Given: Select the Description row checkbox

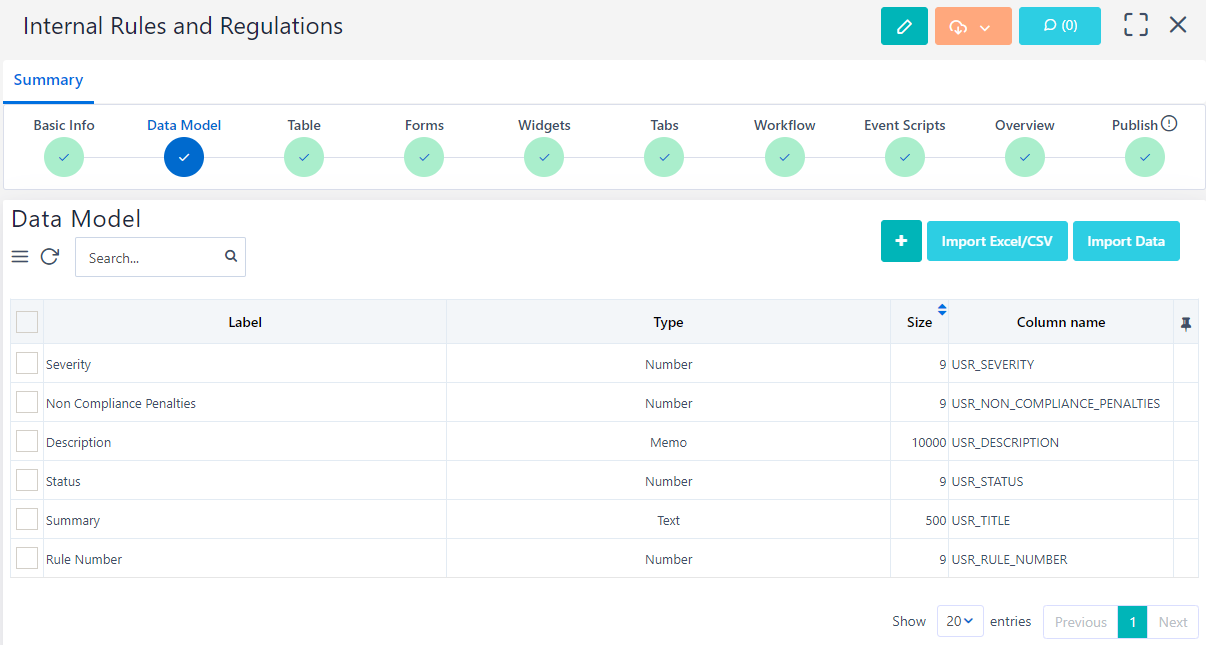Looking at the screenshot, I should point(27,441).
